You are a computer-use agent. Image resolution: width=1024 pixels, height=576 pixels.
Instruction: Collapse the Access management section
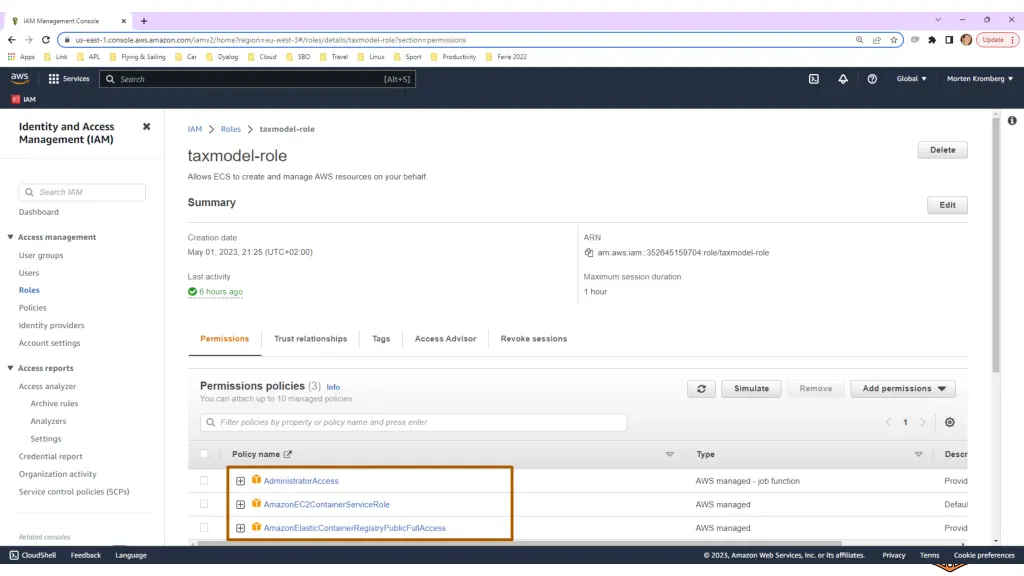(x=10, y=237)
